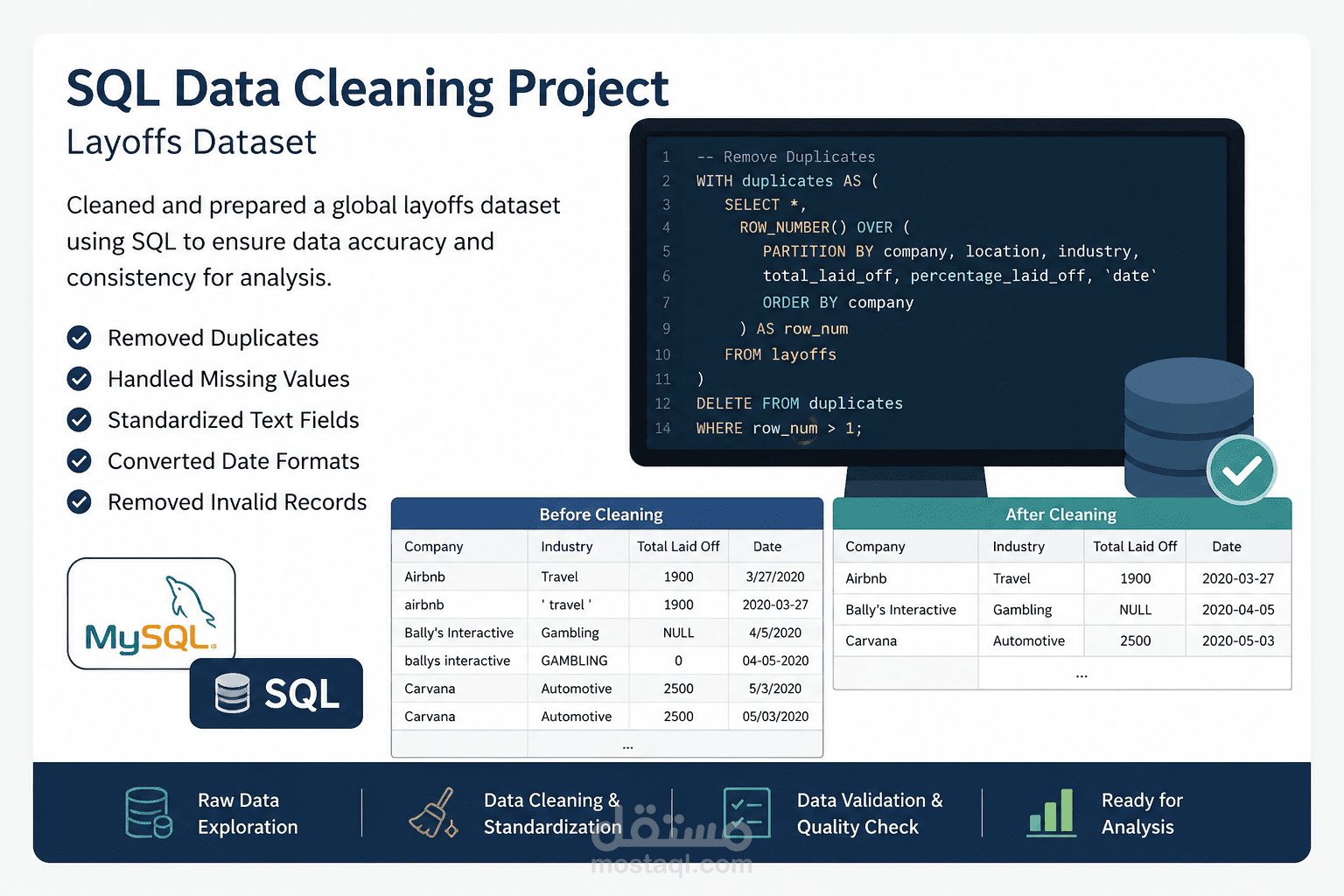The width and height of the screenshot is (1344, 896).
Task: Click 'ORDER BY company' code line
Action: [x=837, y=303]
